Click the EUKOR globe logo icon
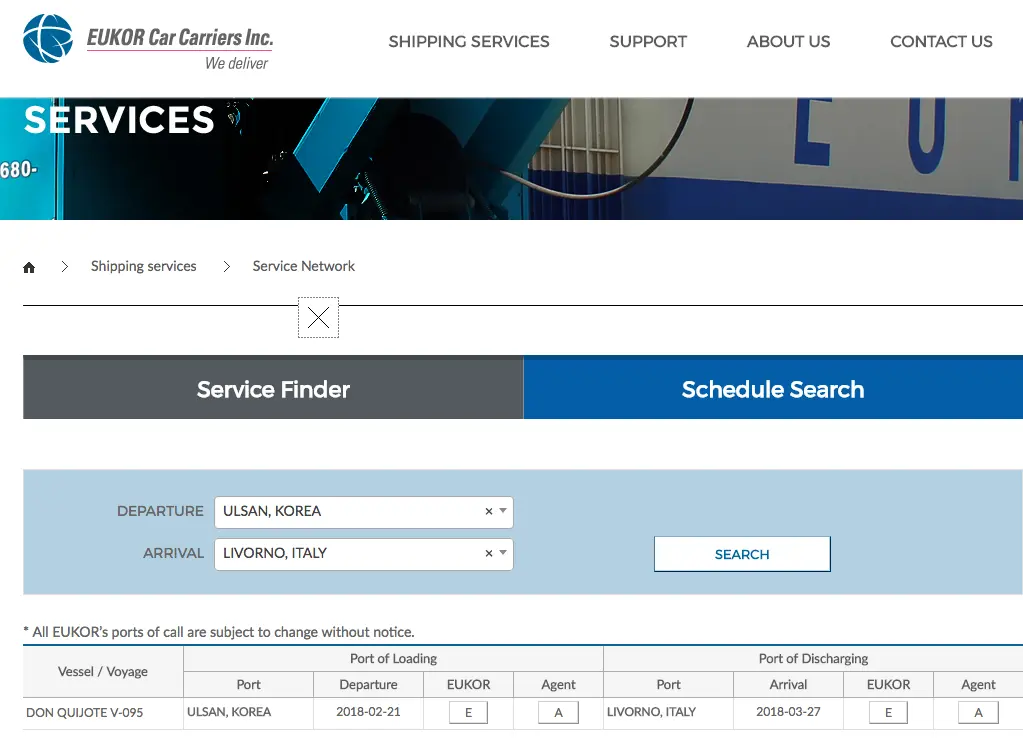1023x746 pixels. tap(48, 39)
